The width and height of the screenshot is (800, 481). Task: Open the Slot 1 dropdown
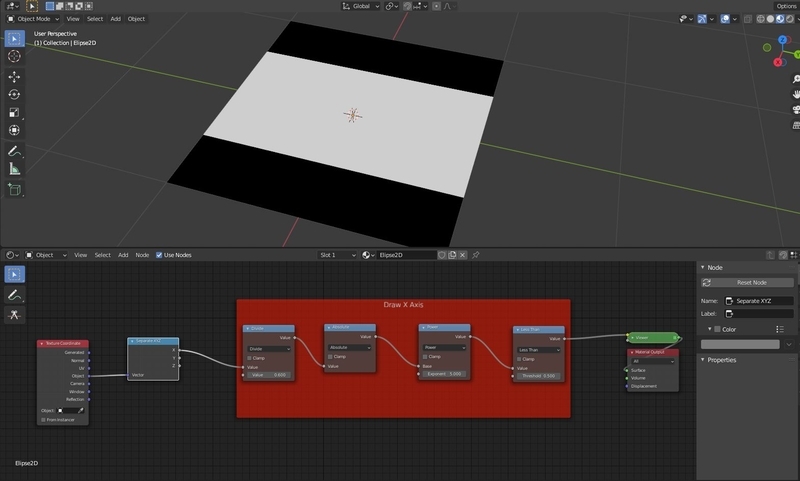pos(337,255)
